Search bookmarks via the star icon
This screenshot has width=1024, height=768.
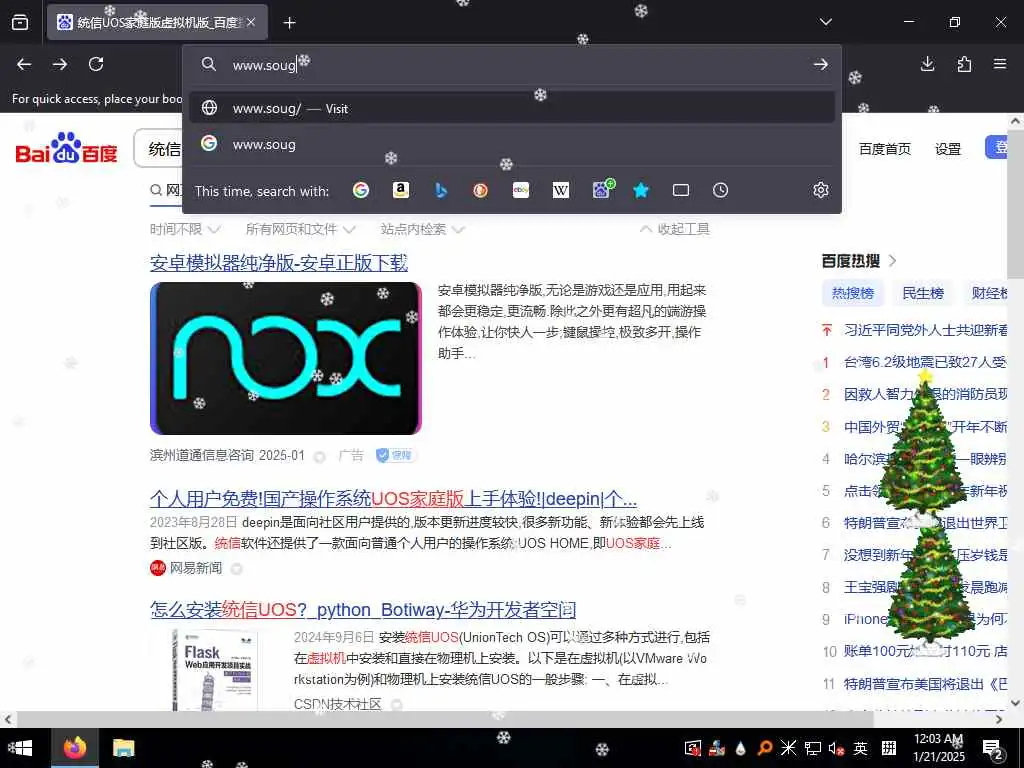point(641,190)
